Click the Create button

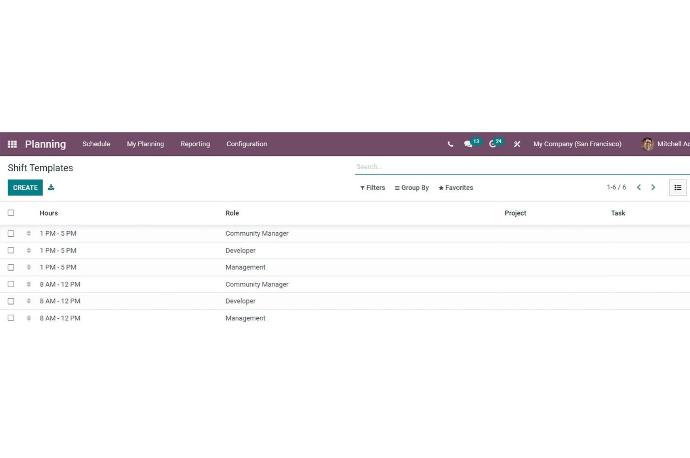point(25,188)
